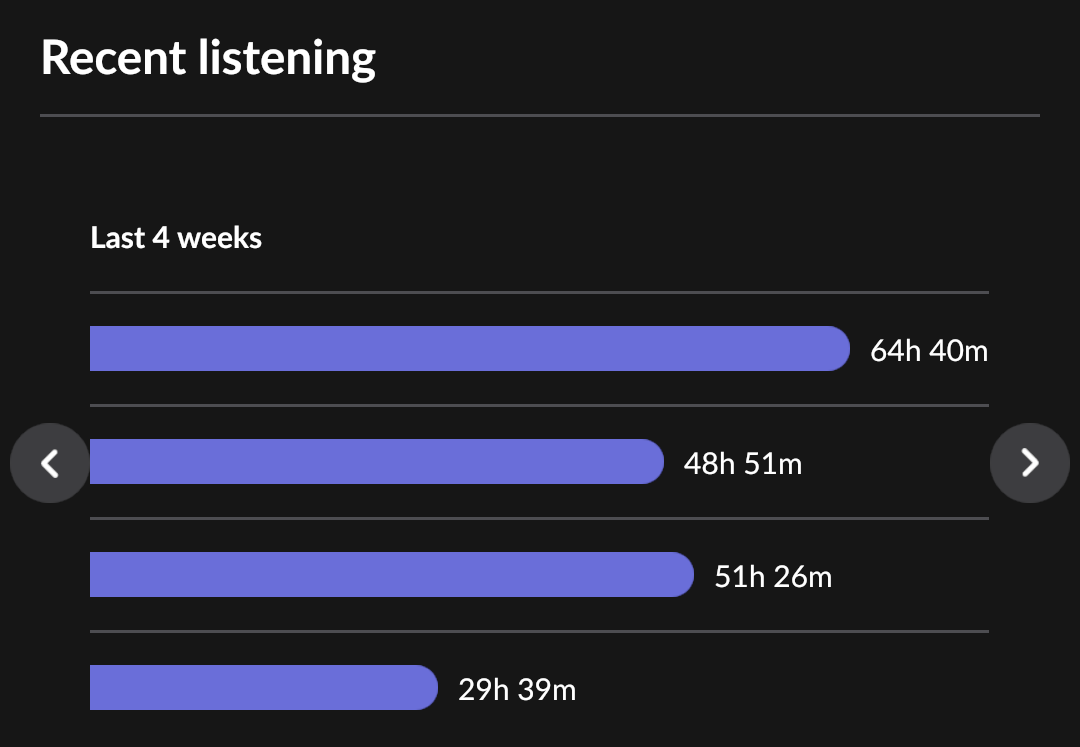This screenshot has height=747, width=1080.
Task: Select the '51h 26m' duration label
Action: 773,577
